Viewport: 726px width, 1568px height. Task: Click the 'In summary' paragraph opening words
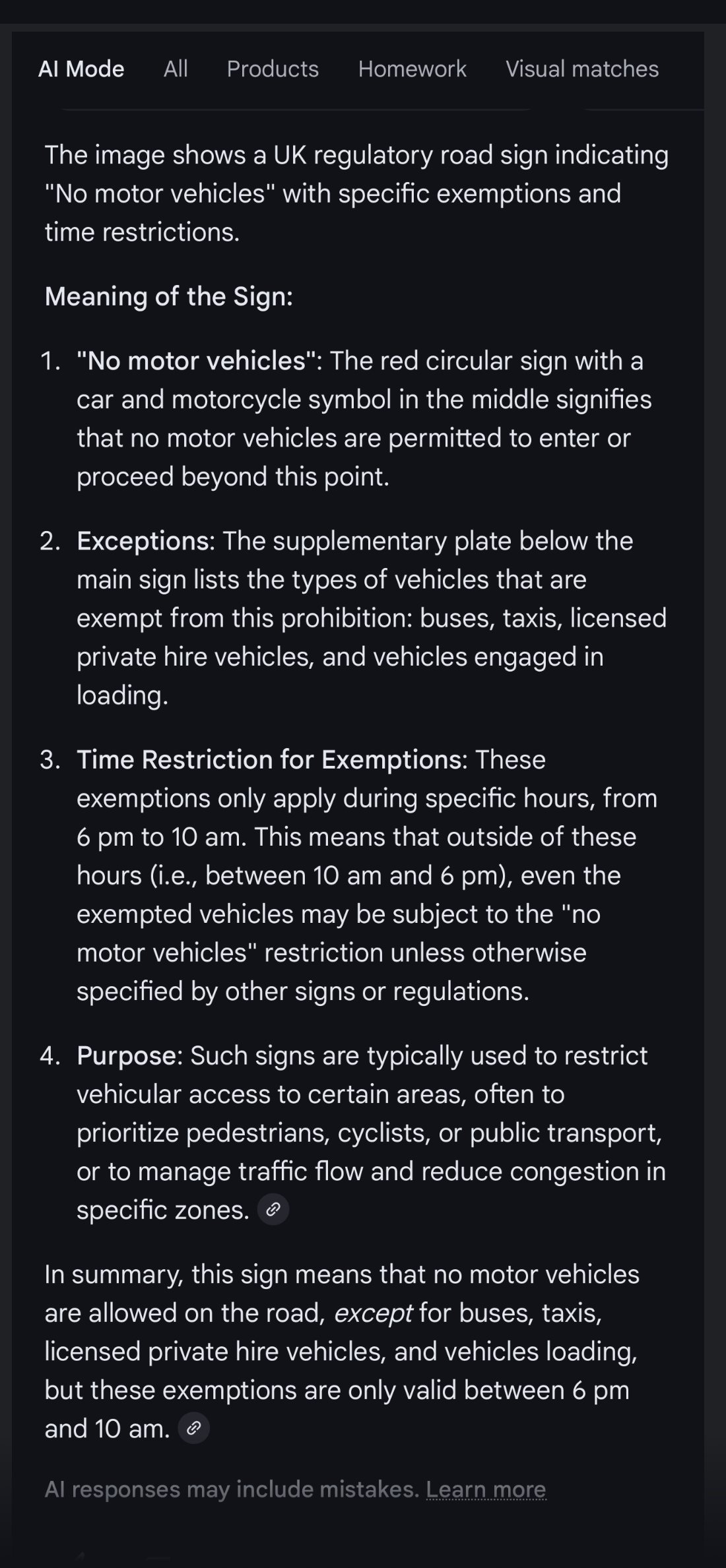[x=113, y=1274]
